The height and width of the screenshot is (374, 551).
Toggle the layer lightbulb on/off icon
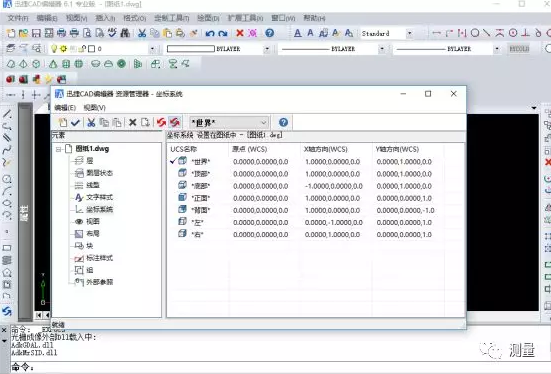click(x=54, y=49)
